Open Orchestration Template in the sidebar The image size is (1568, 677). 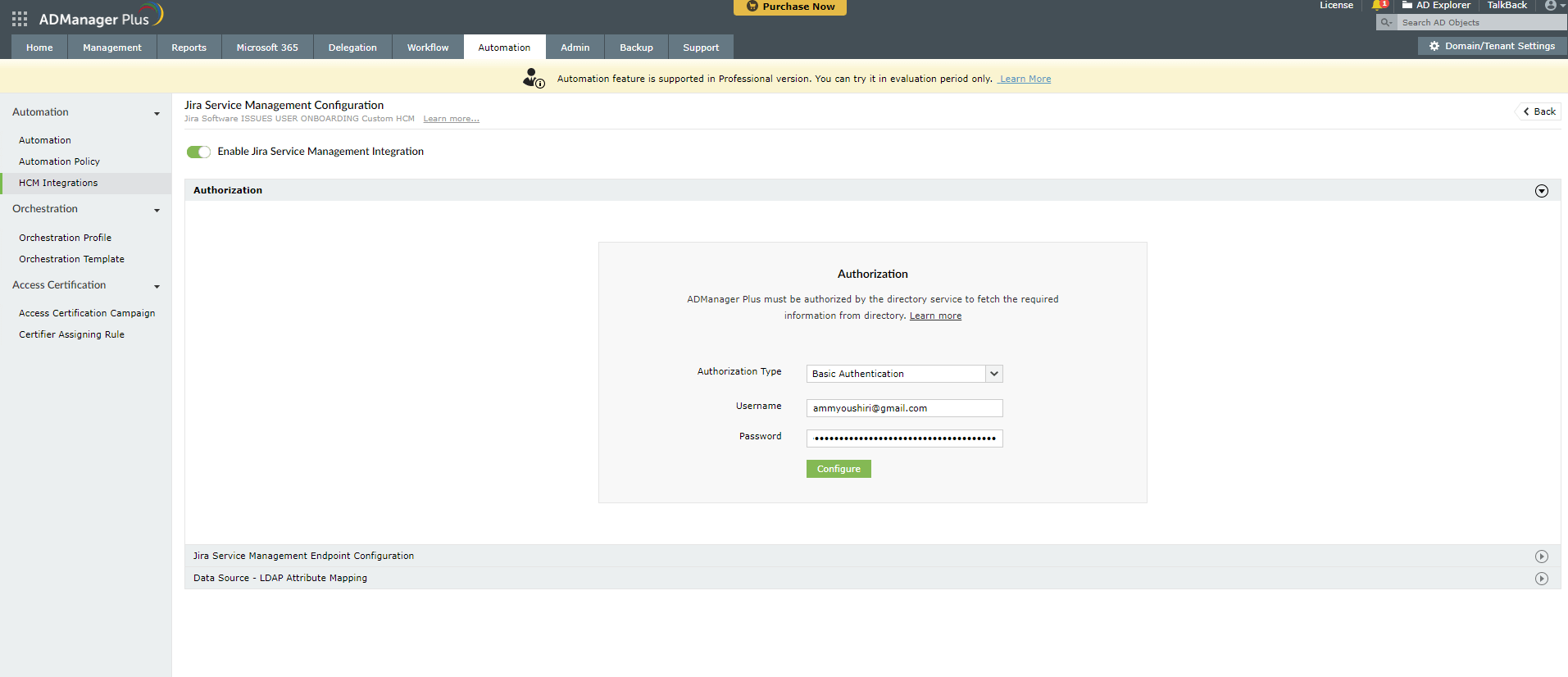point(71,259)
